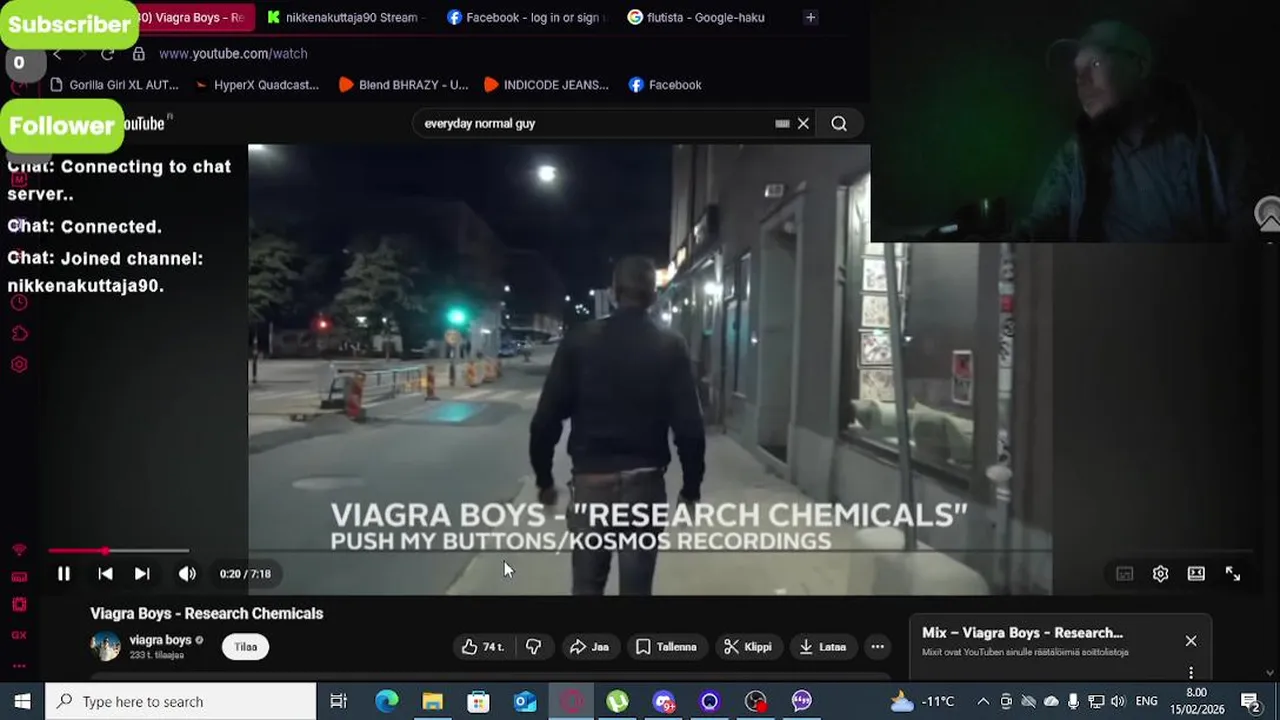Toggle subtitles button in player
1280x720 pixels.
pos(1124,574)
